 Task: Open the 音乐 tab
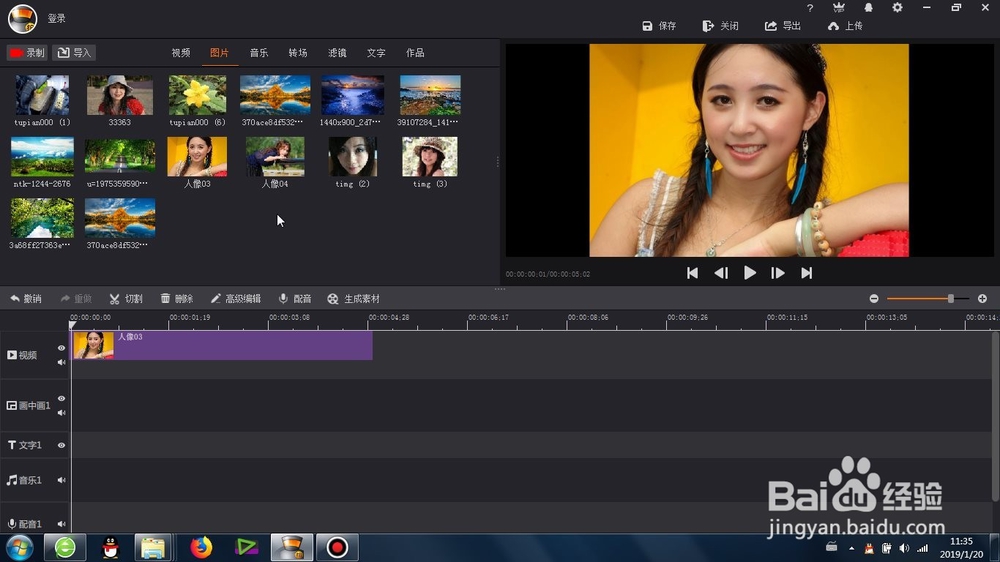[x=258, y=53]
